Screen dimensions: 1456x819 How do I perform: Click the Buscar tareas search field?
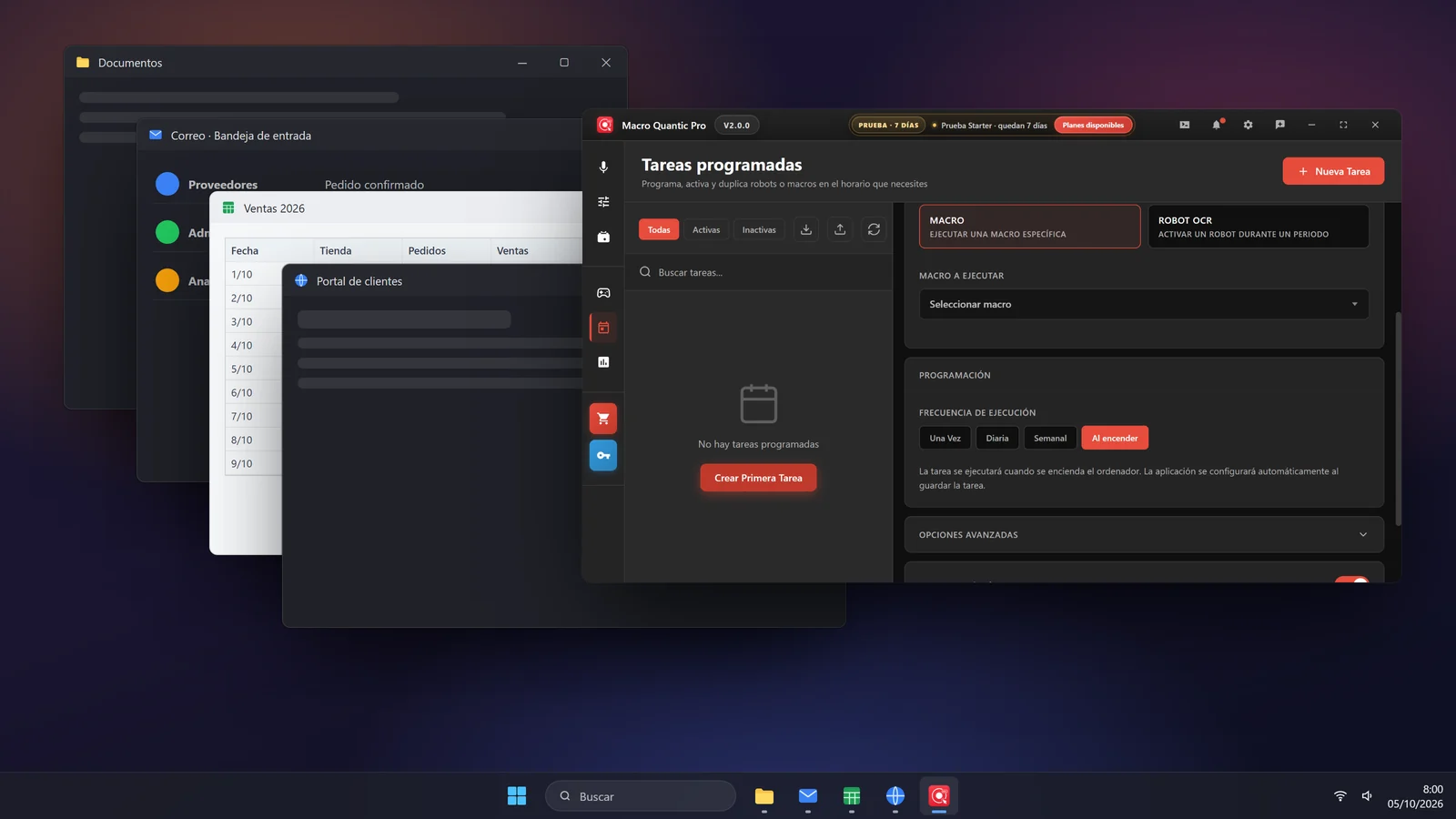(x=759, y=272)
